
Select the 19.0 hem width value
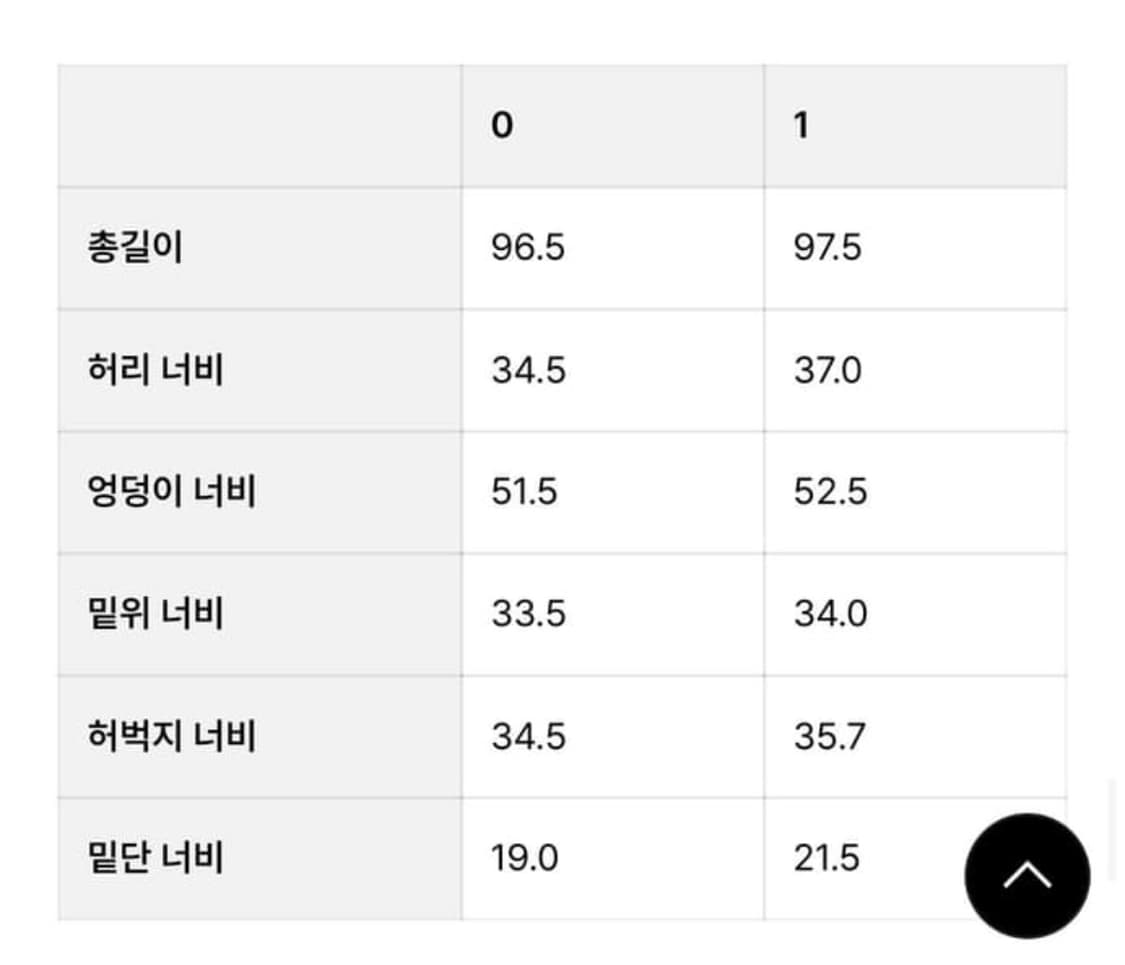(x=523, y=857)
